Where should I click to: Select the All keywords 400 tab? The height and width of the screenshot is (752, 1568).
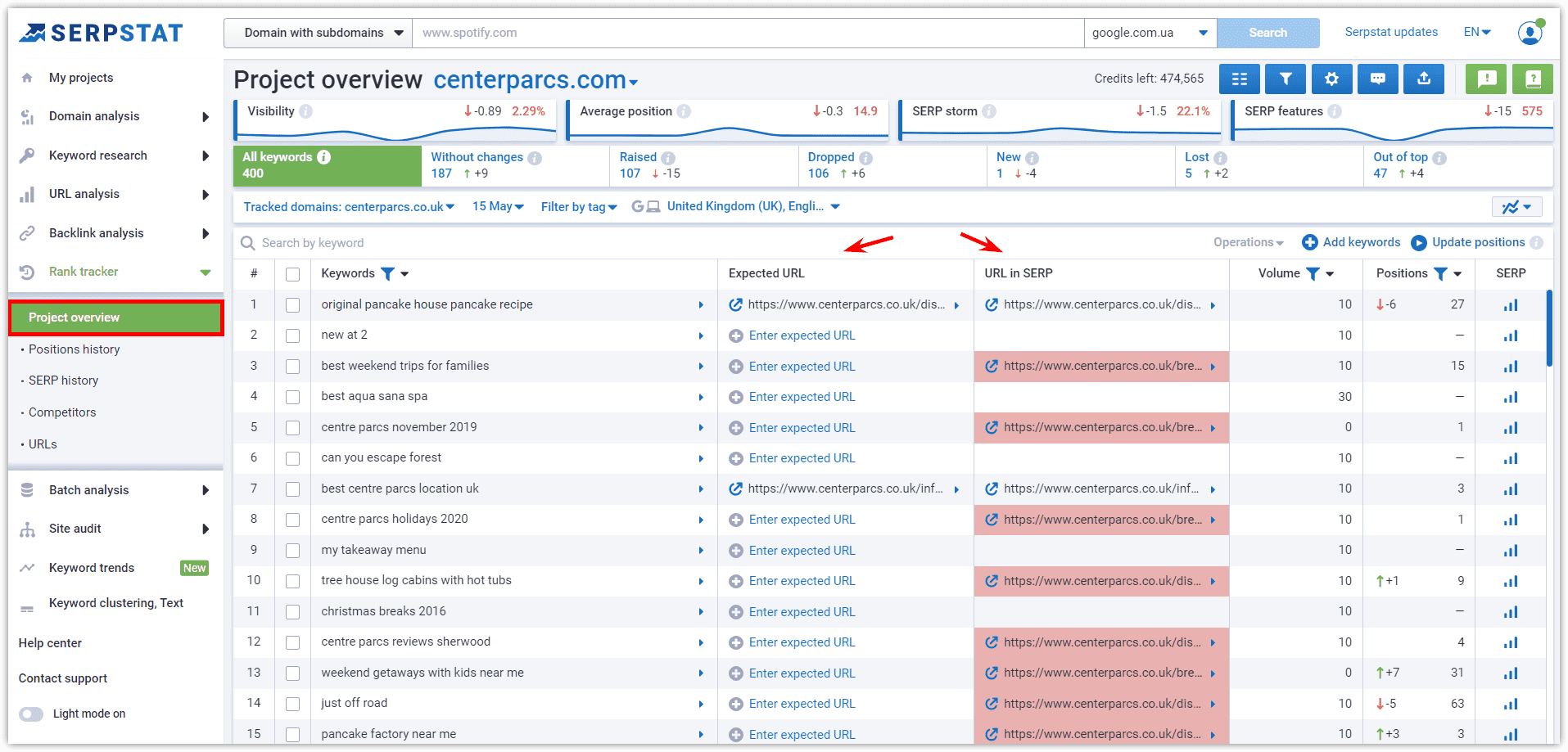pos(328,165)
